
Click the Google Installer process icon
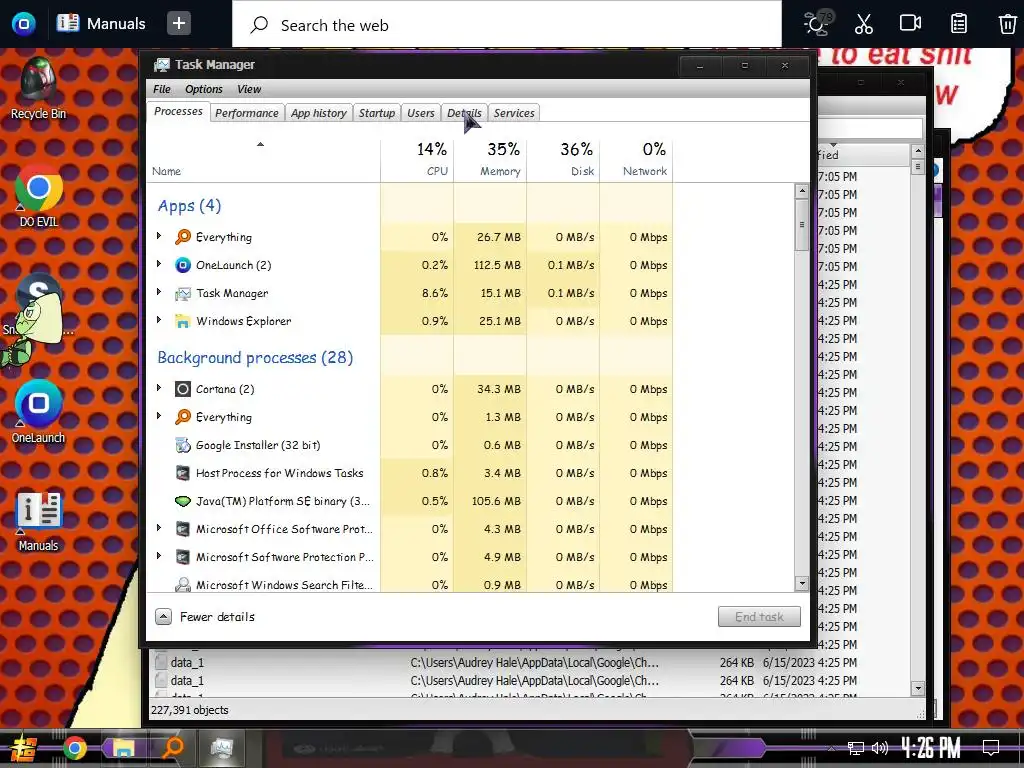coord(183,445)
